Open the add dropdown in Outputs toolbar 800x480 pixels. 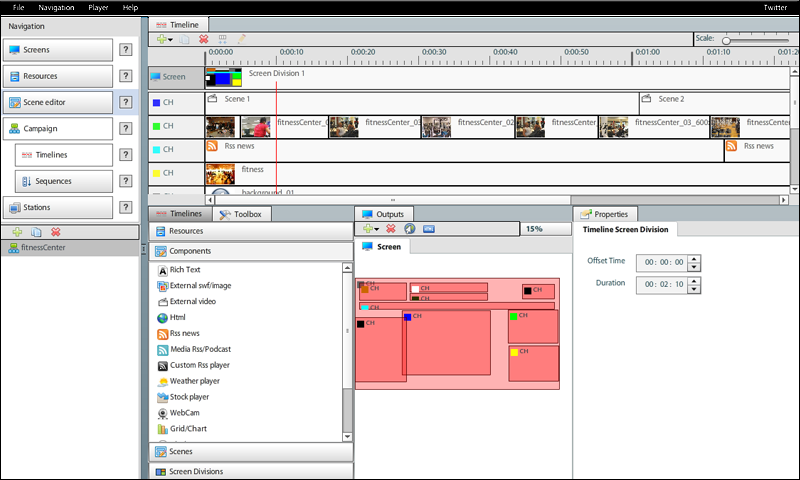coord(371,229)
